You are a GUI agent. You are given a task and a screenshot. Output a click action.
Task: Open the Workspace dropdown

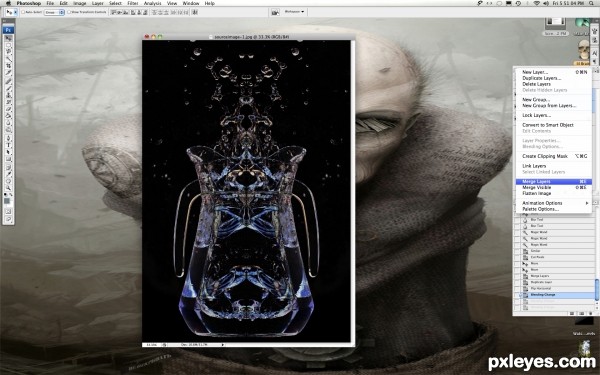tap(294, 12)
